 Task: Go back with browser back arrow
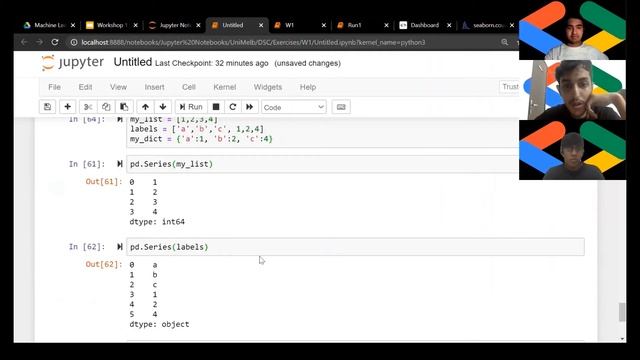(24, 42)
